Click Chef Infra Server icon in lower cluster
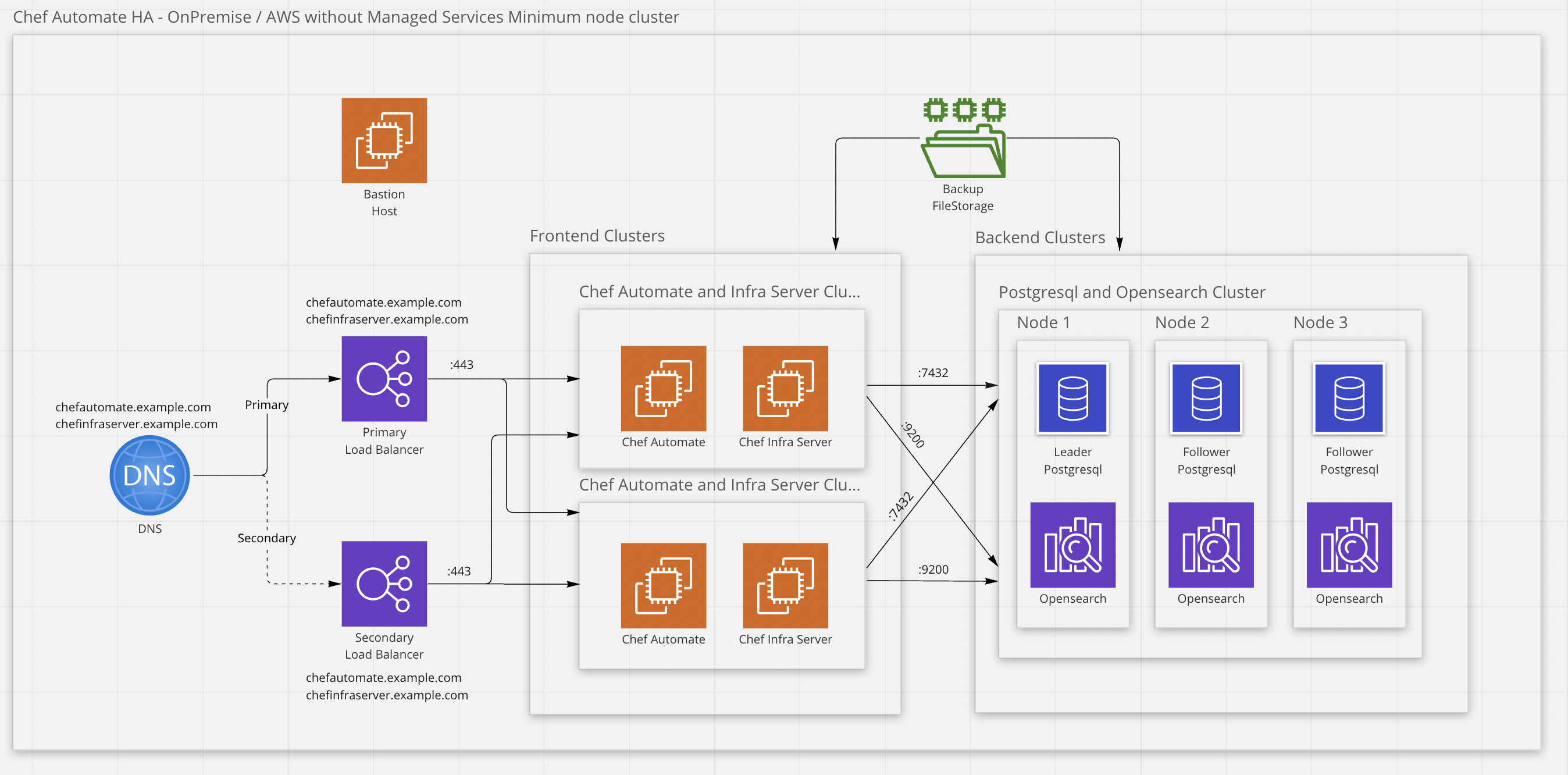Screen dimensions: 1568x775 (785, 586)
